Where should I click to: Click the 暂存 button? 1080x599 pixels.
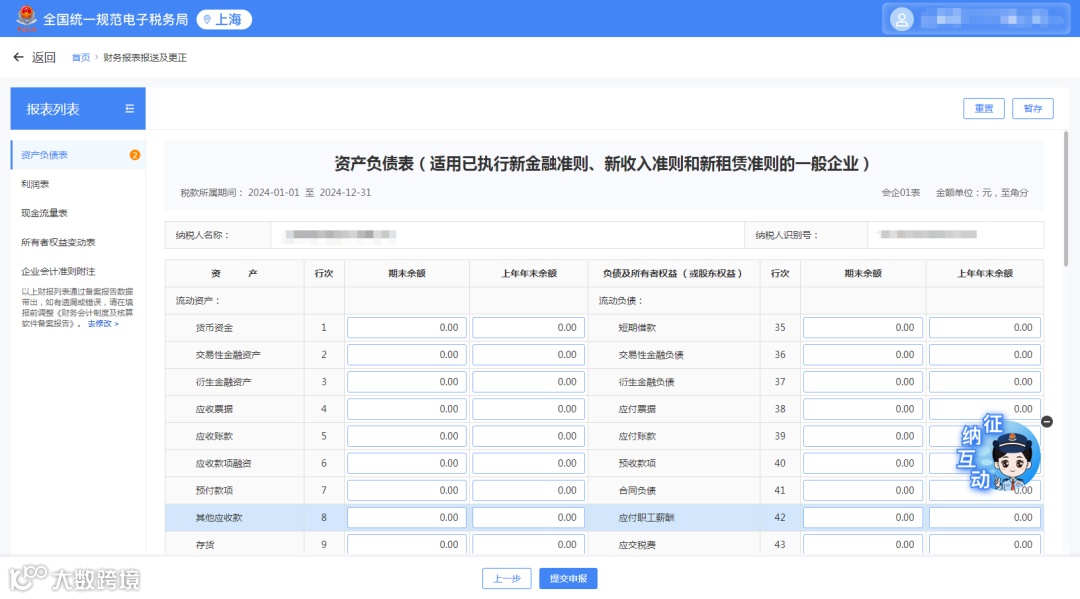click(1032, 108)
